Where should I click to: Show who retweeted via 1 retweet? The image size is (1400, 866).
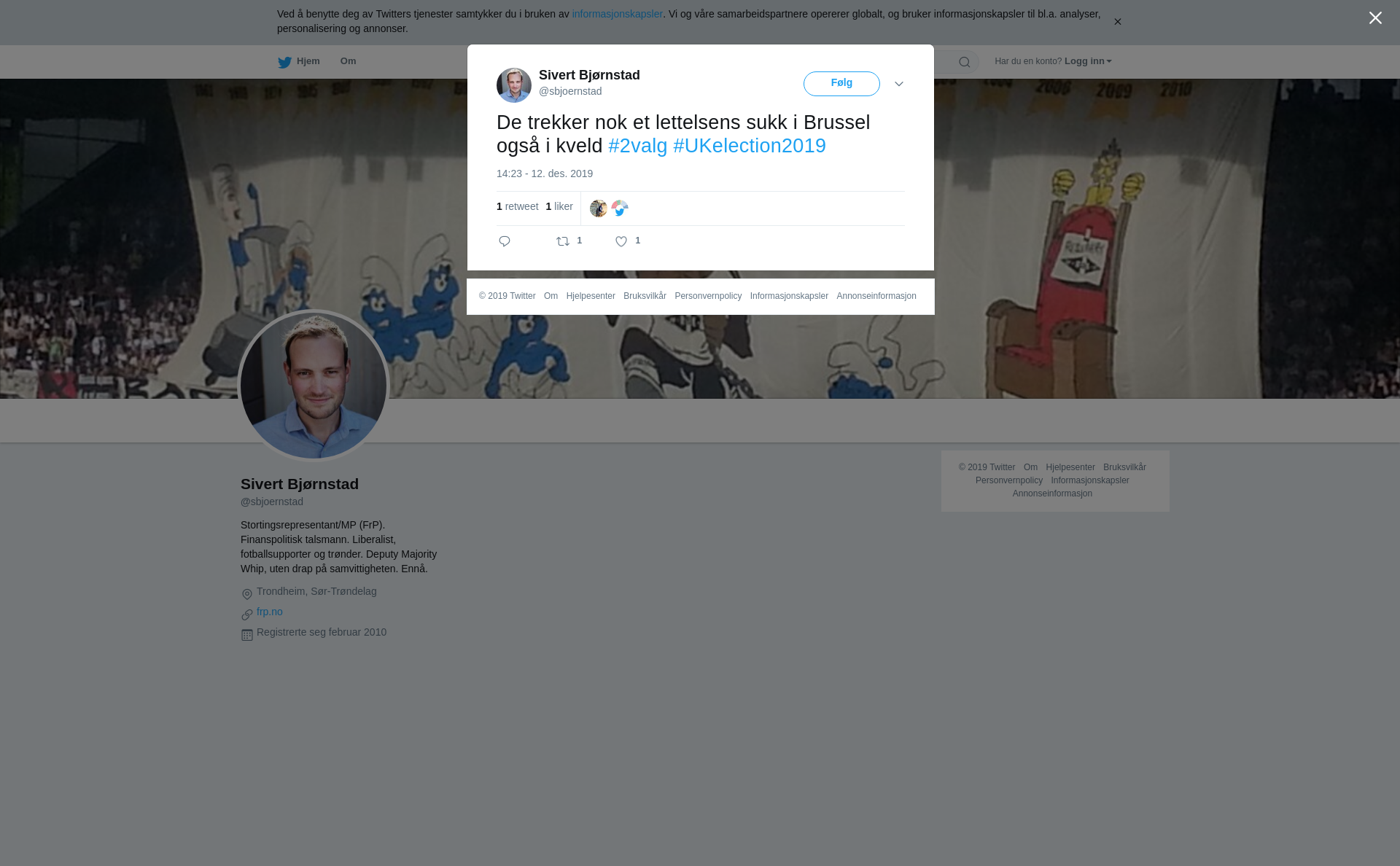point(518,206)
